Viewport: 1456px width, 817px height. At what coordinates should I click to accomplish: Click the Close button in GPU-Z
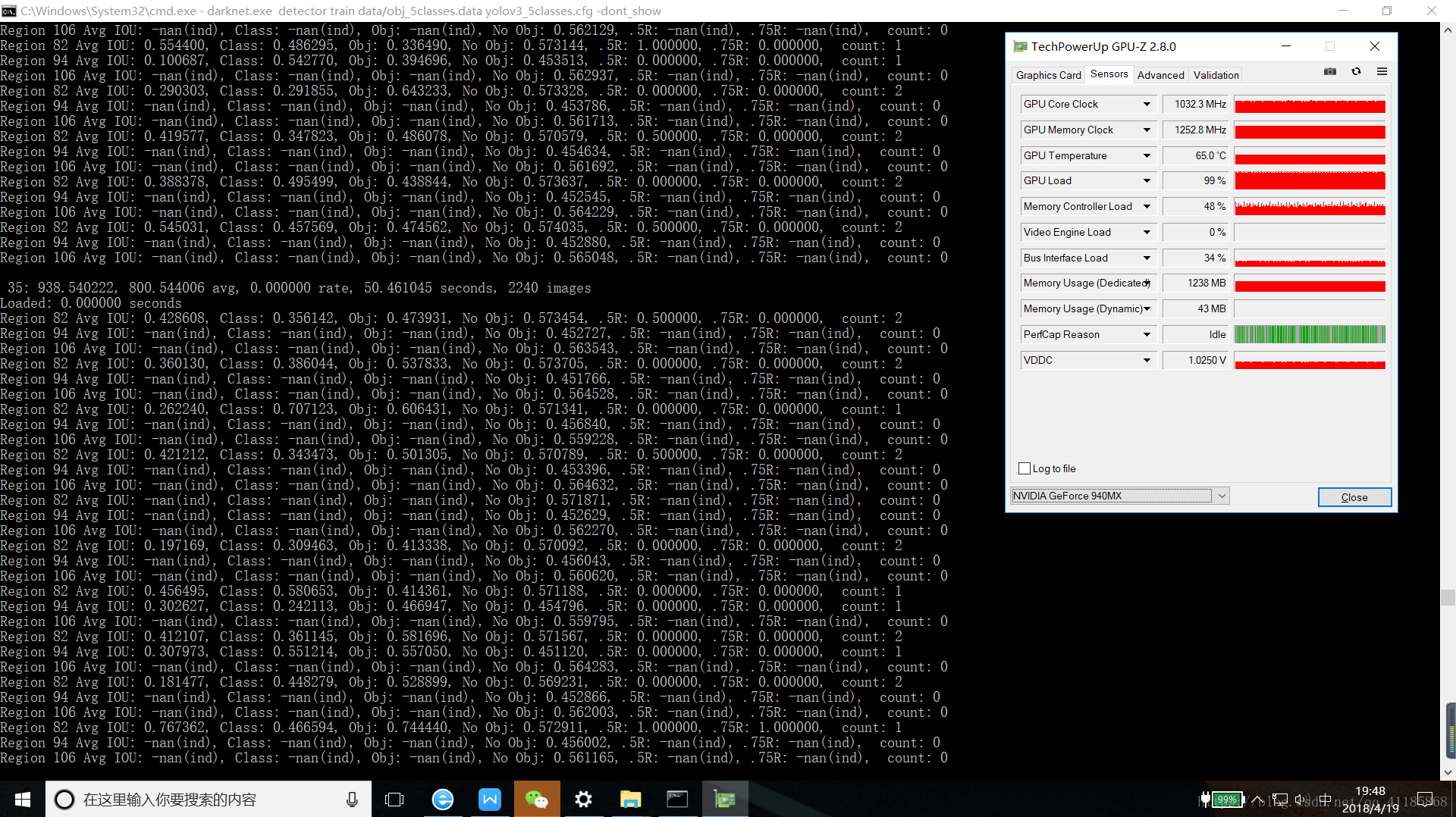[1354, 497]
